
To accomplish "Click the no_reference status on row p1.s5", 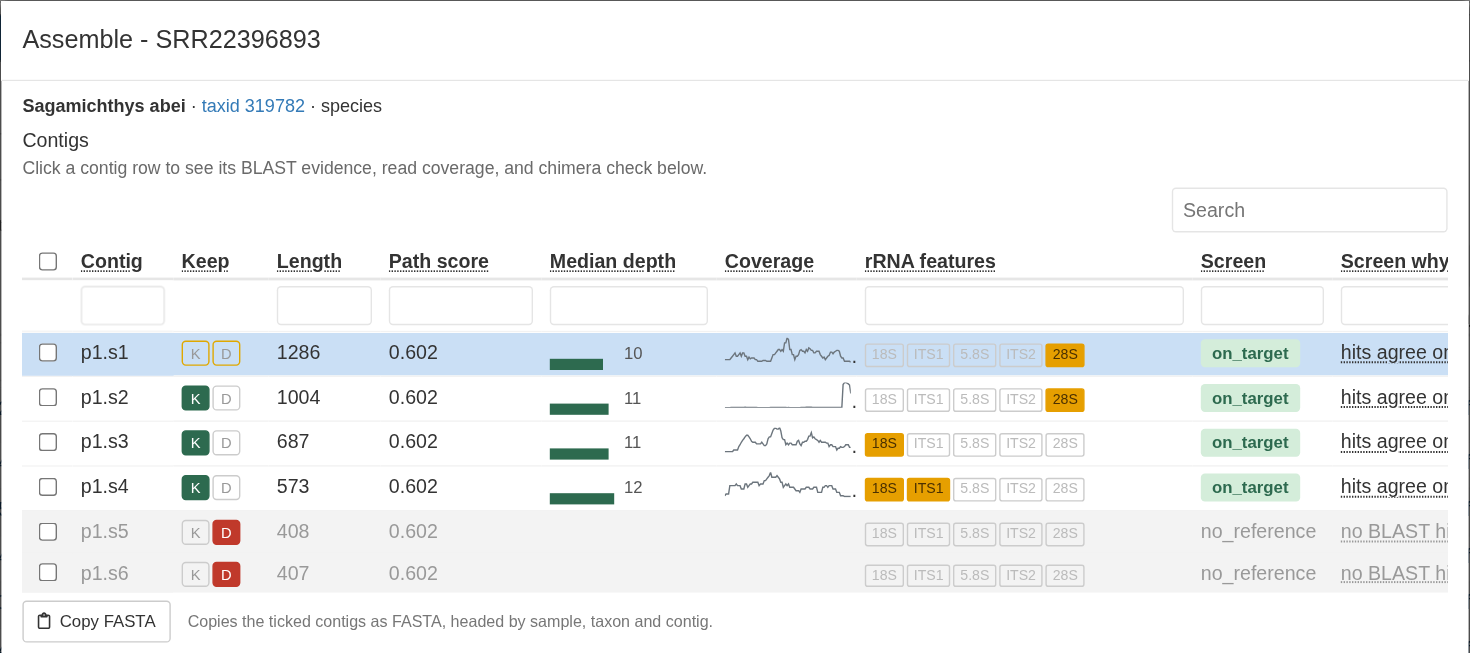I will point(1258,532).
